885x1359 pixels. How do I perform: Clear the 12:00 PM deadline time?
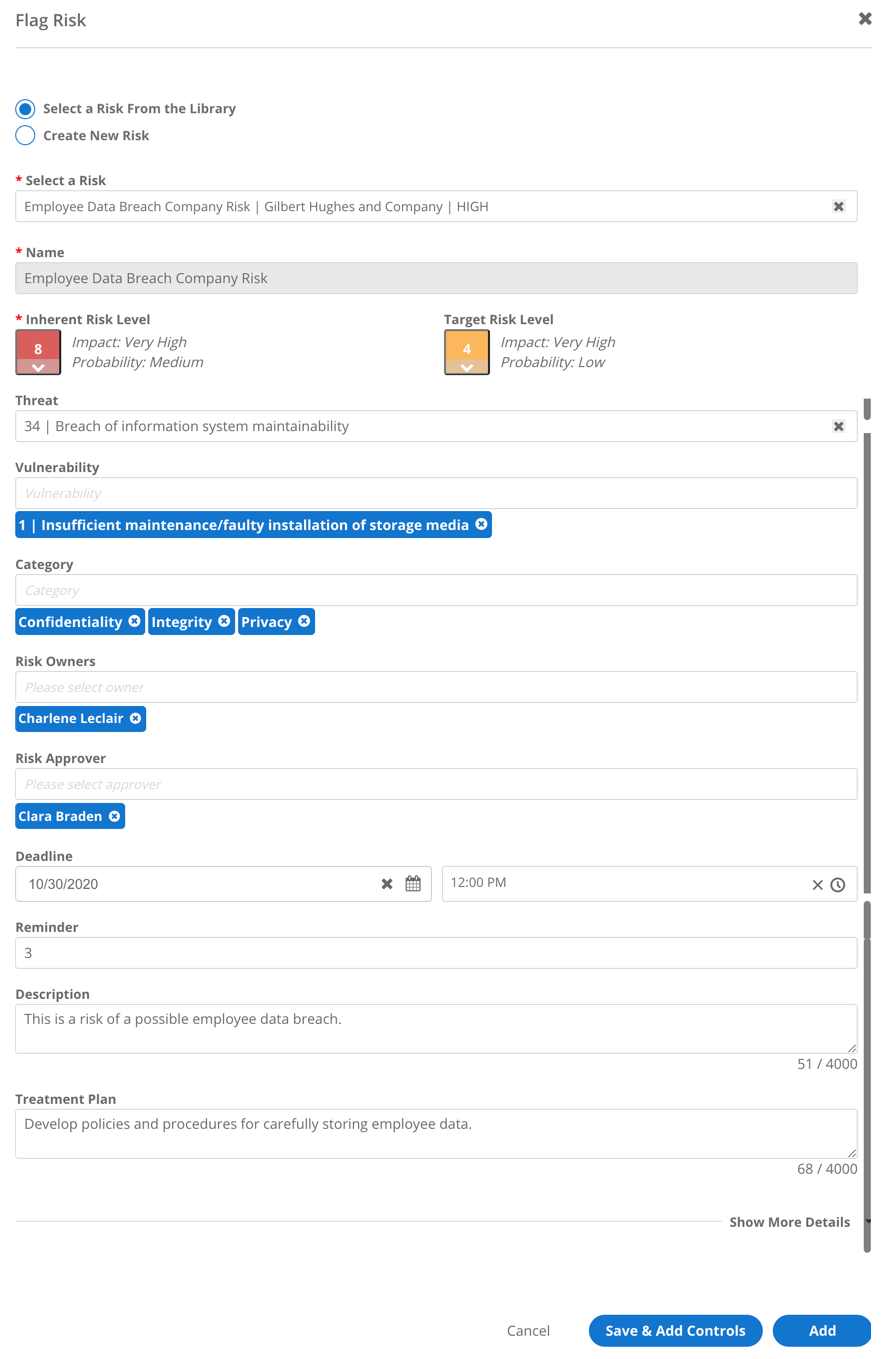click(x=816, y=883)
